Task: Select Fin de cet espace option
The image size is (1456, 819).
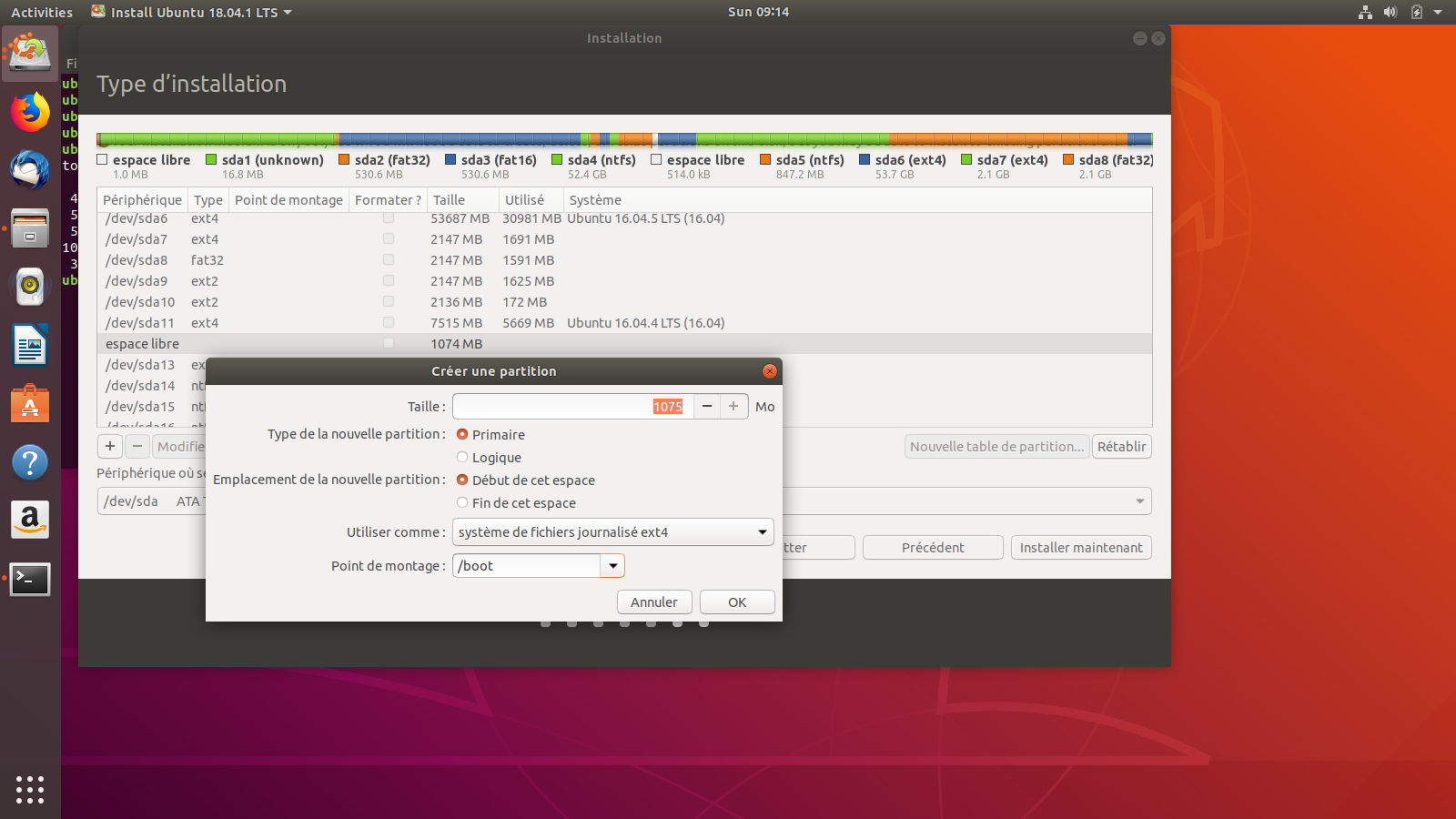Action: tap(462, 503)
